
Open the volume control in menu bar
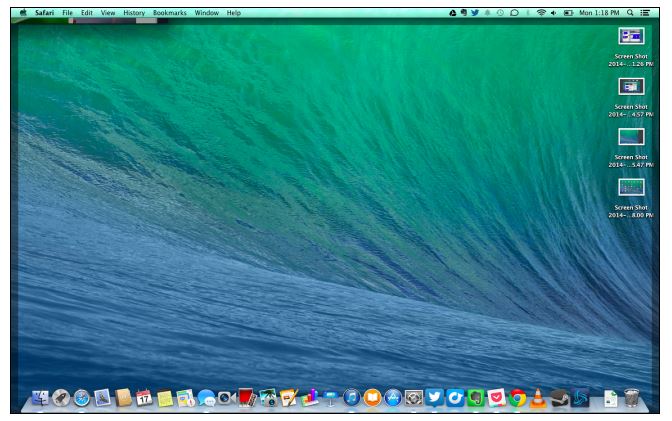coord(554,13)
